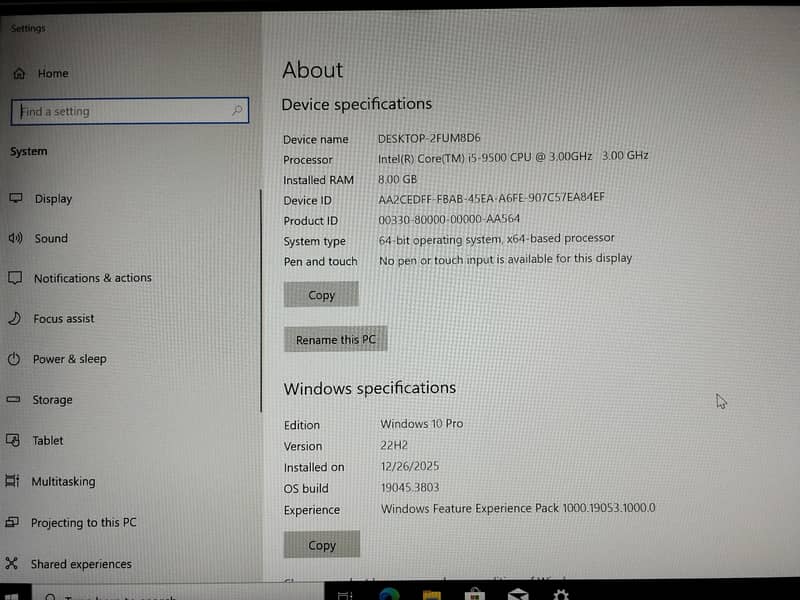Image resolution: width=800 pixels, height=600 pixels.
Task: Click the Find a setting search box
Action: (130, 111)
